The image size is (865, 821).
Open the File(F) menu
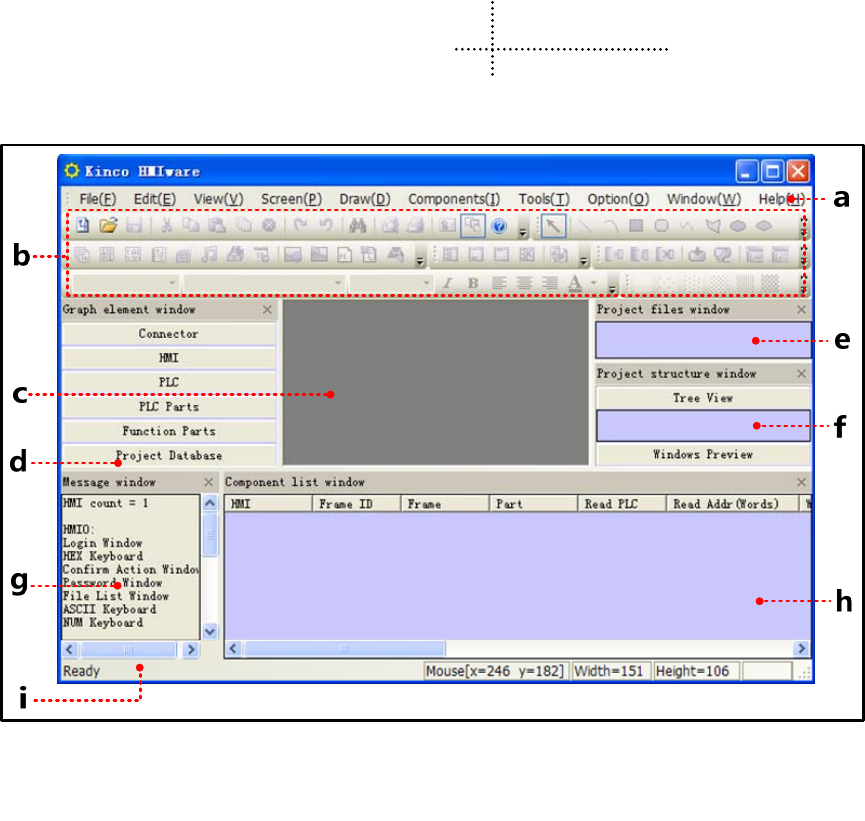coord(98,199)
